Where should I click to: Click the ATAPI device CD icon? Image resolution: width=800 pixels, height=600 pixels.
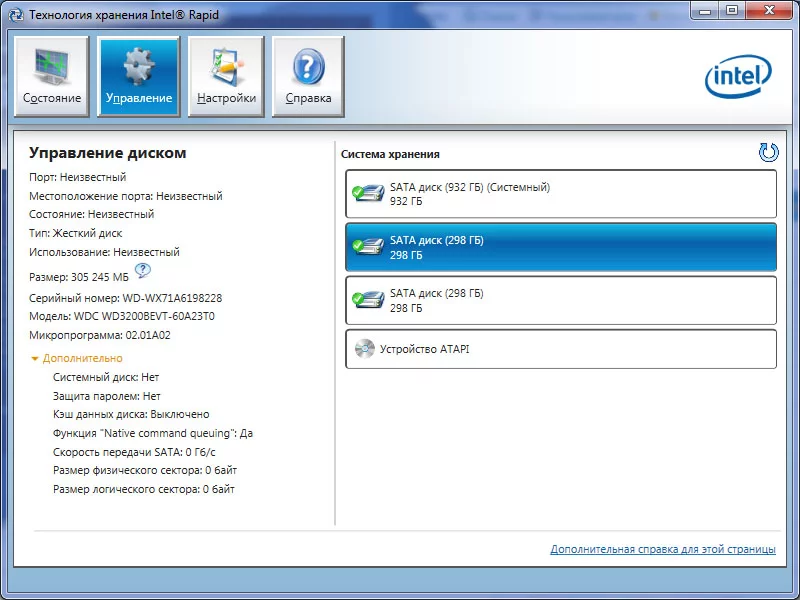(x=364, y=349)
